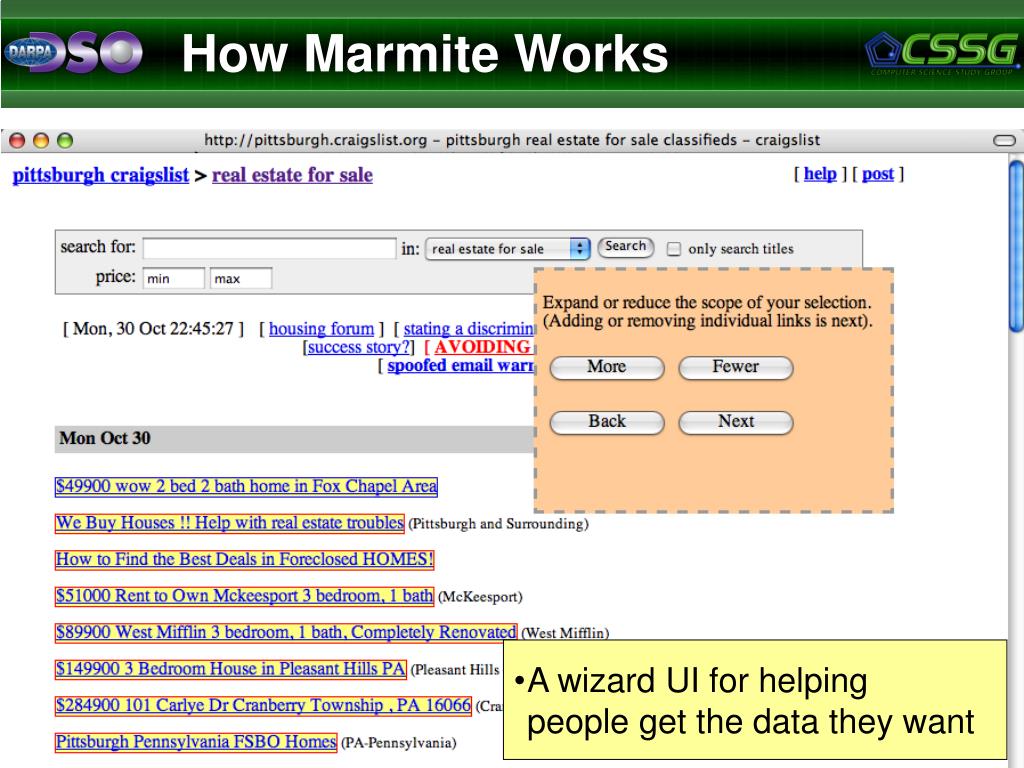This screenshot has width=1024, height=768.
Task: Click the (McKeesport) location text
Action: [x=480, y=597]
